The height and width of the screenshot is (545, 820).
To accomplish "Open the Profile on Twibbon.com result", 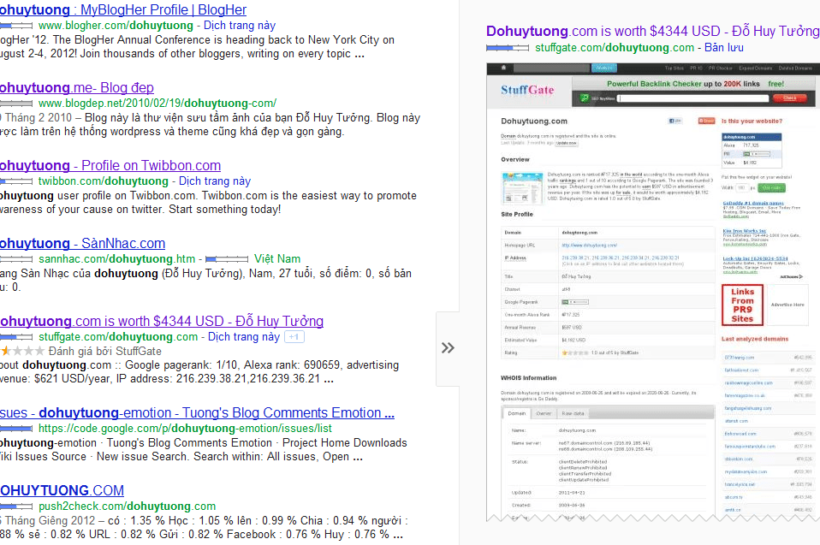I will click(110, 166).
